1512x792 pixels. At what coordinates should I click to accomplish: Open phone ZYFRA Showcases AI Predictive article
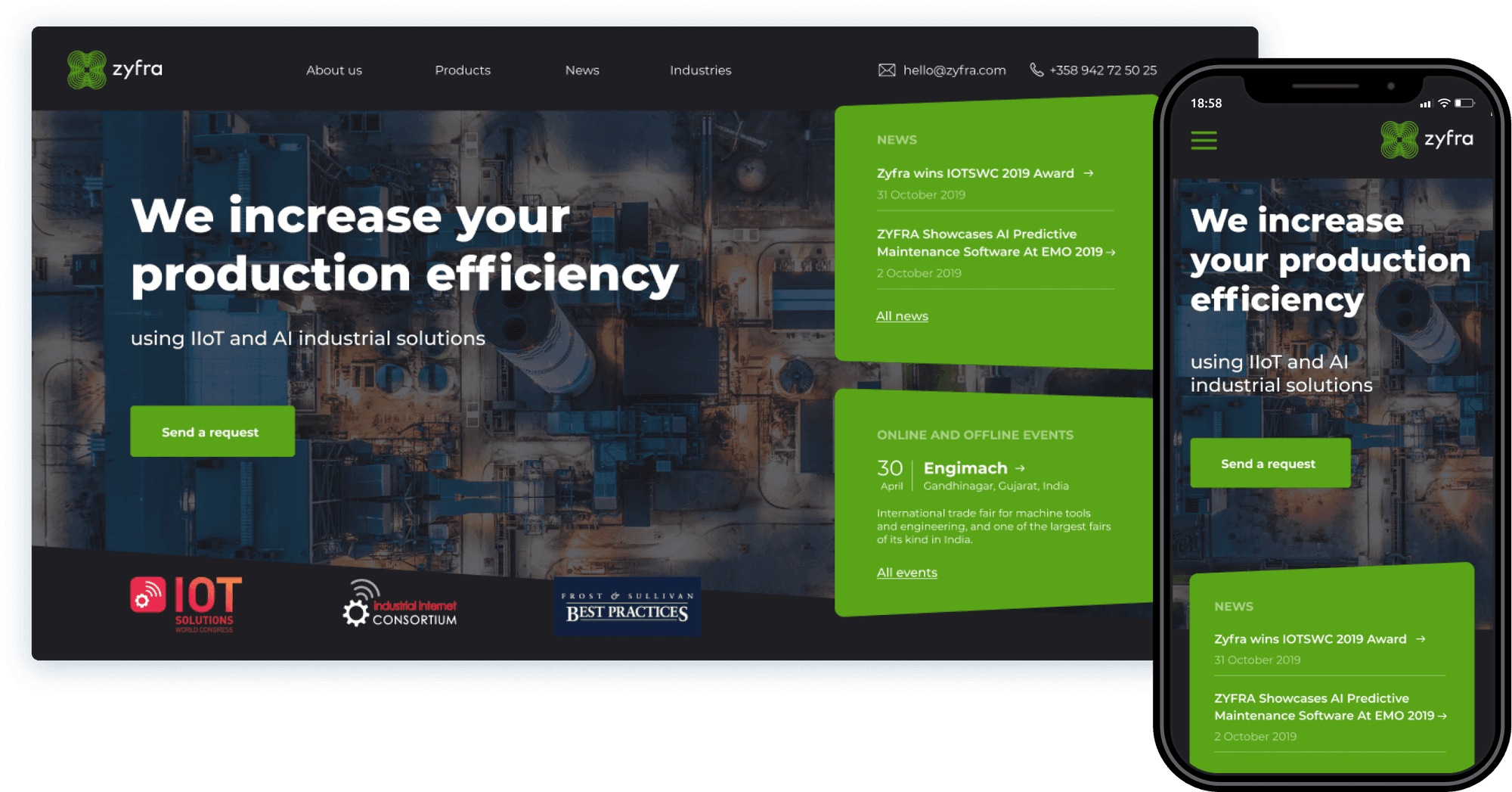tap(1324, 707)
